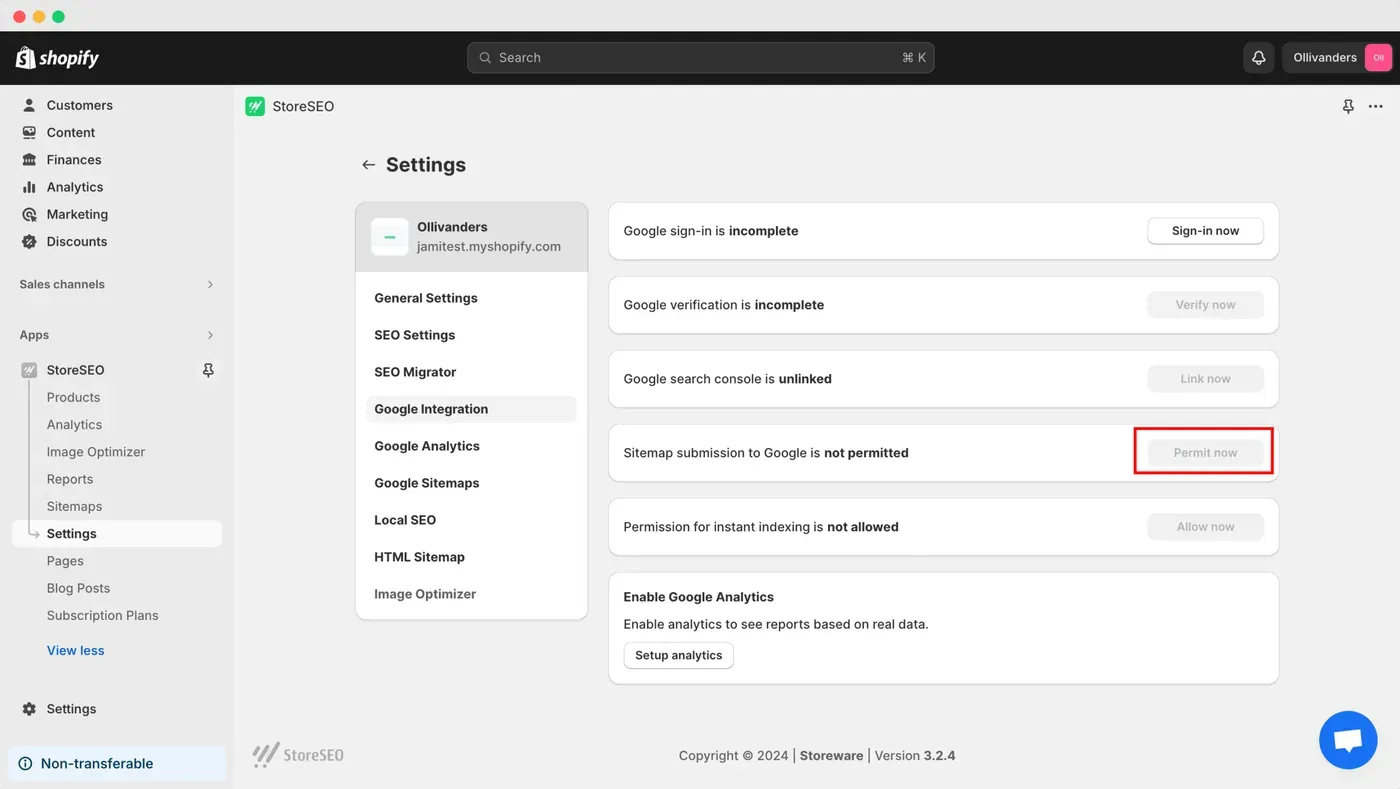Click the Allow now button
The height and width of the screenshot is (789, 1400).
point(1205,527)
